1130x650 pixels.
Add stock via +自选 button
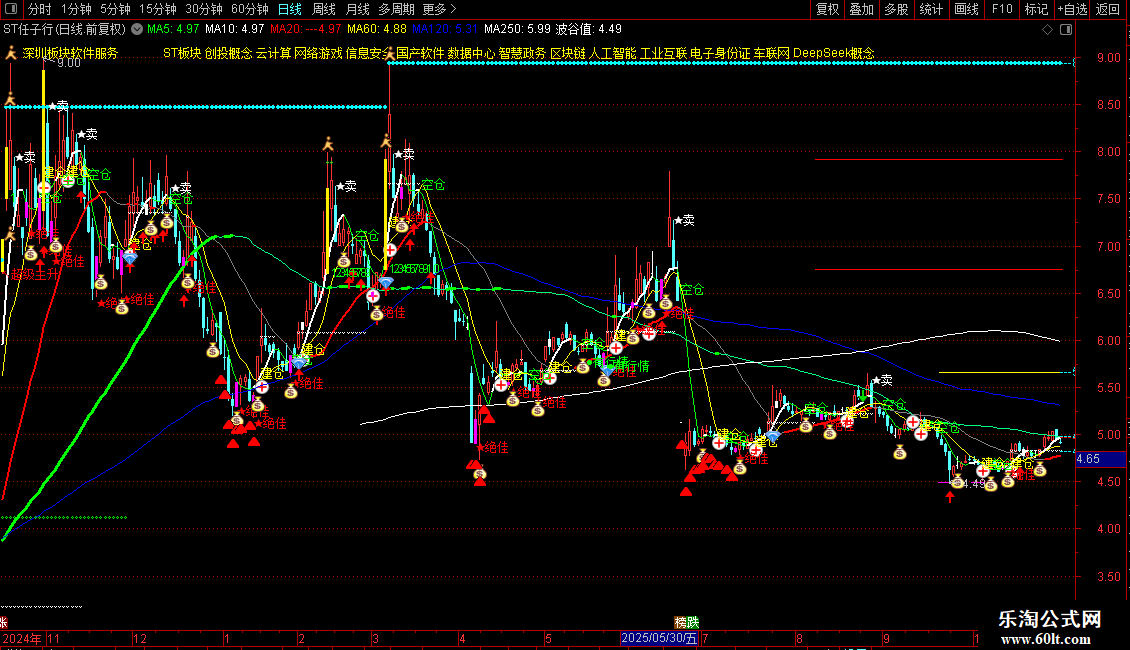click(x=1072, y=9)
